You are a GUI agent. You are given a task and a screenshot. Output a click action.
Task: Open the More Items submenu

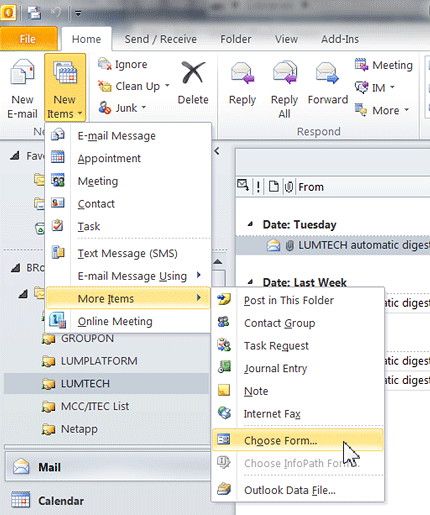coord(128,298)
